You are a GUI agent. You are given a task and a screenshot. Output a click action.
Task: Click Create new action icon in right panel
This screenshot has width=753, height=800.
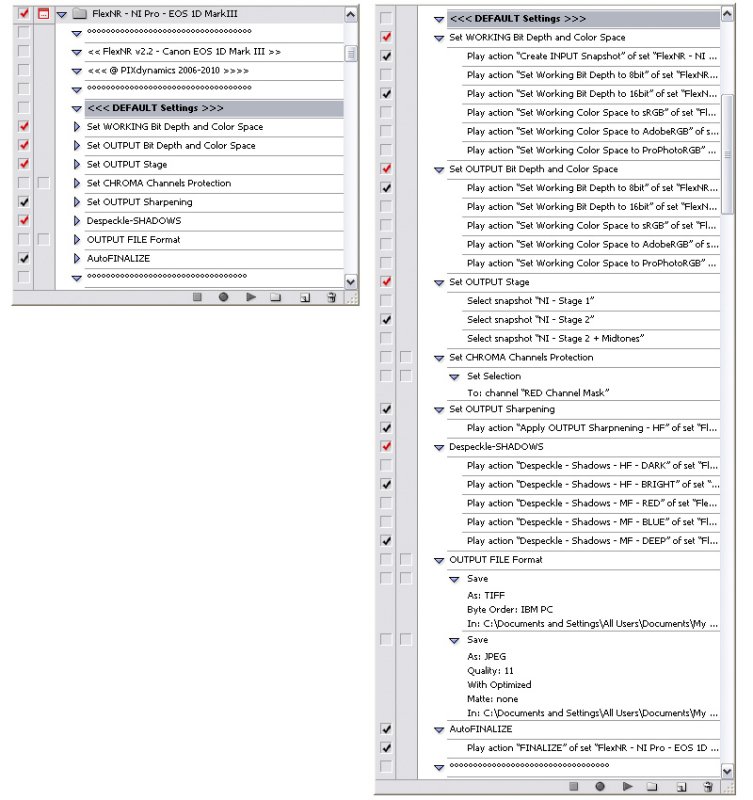point(681,787)
